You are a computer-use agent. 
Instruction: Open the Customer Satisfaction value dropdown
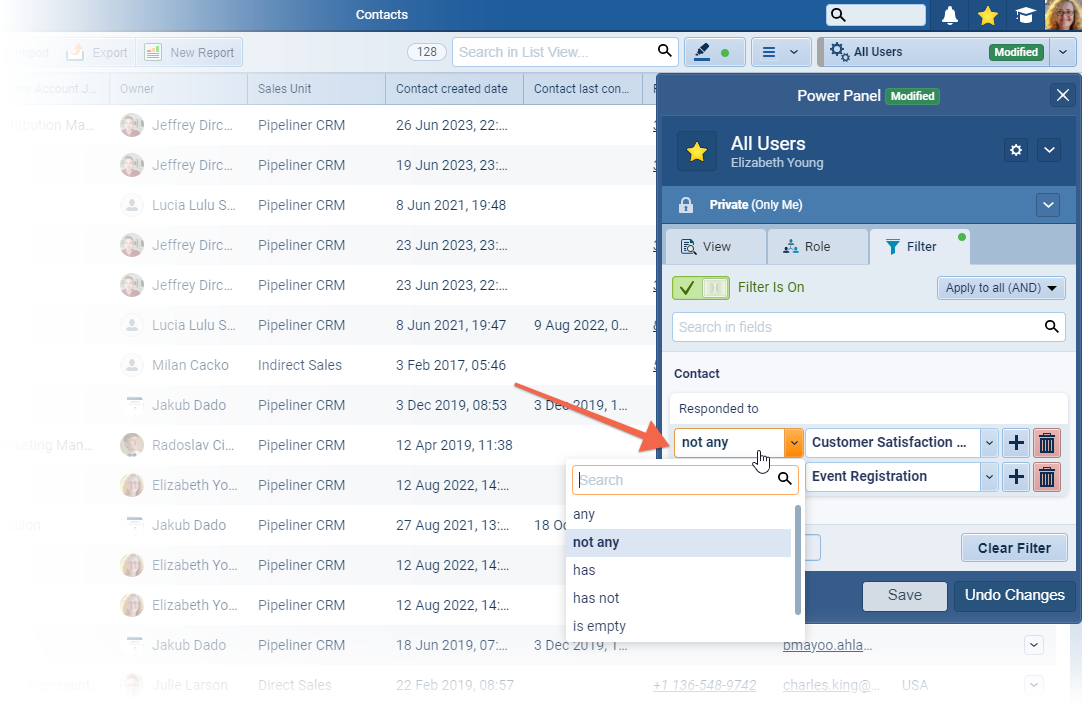pos(989,443)
